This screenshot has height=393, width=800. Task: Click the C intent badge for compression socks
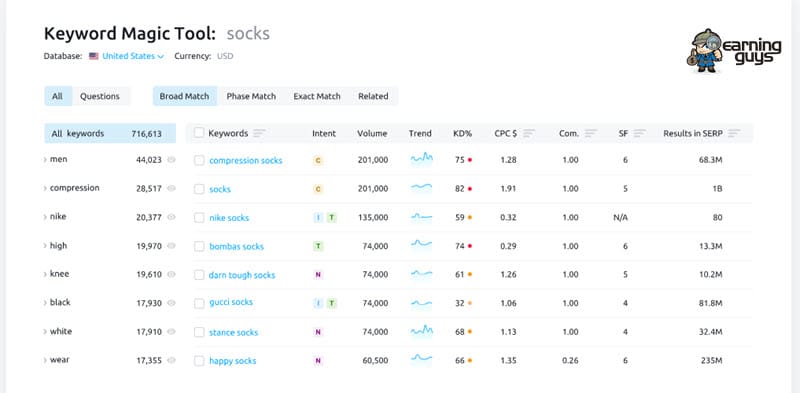[x=317, y=160]
